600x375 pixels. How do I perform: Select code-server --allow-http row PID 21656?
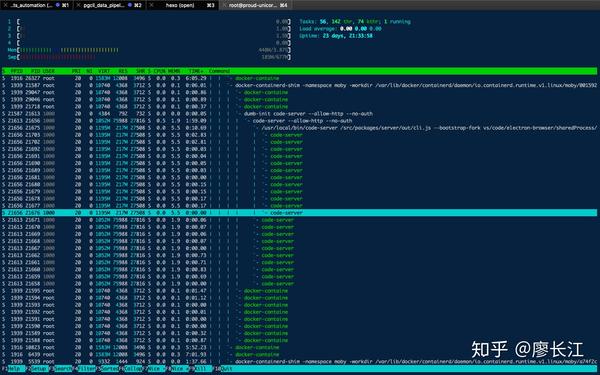tap(299, 121)
